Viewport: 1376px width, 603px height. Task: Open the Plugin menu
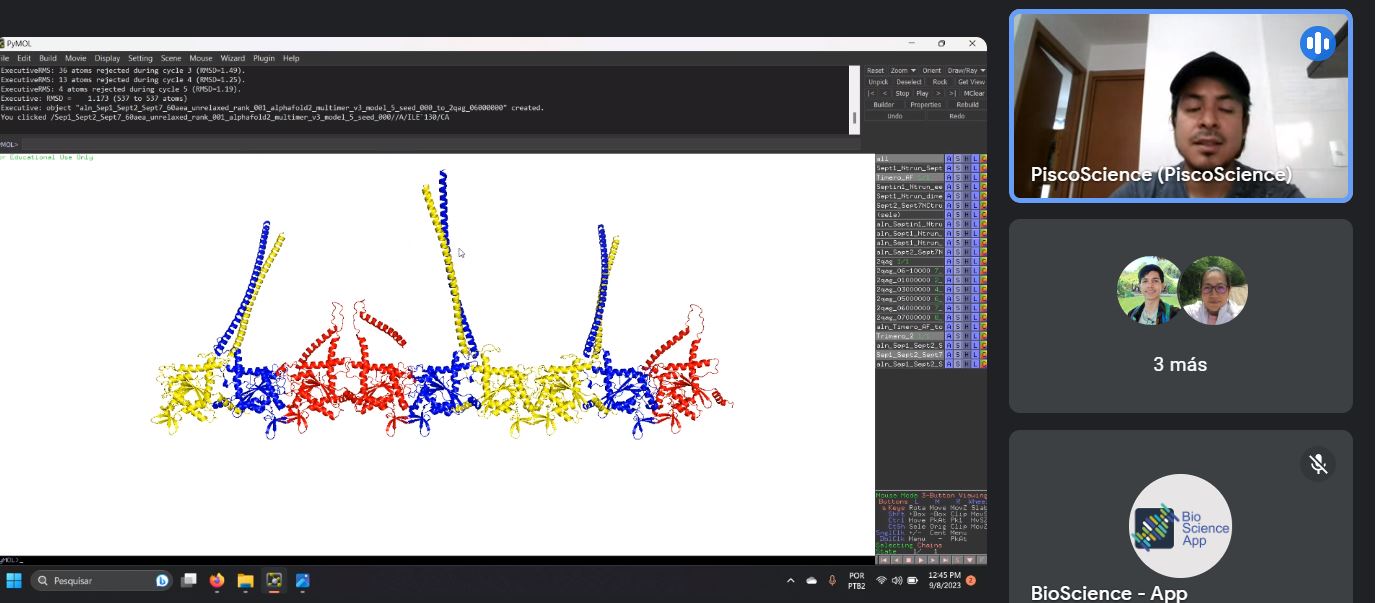[x=263, y=58]
